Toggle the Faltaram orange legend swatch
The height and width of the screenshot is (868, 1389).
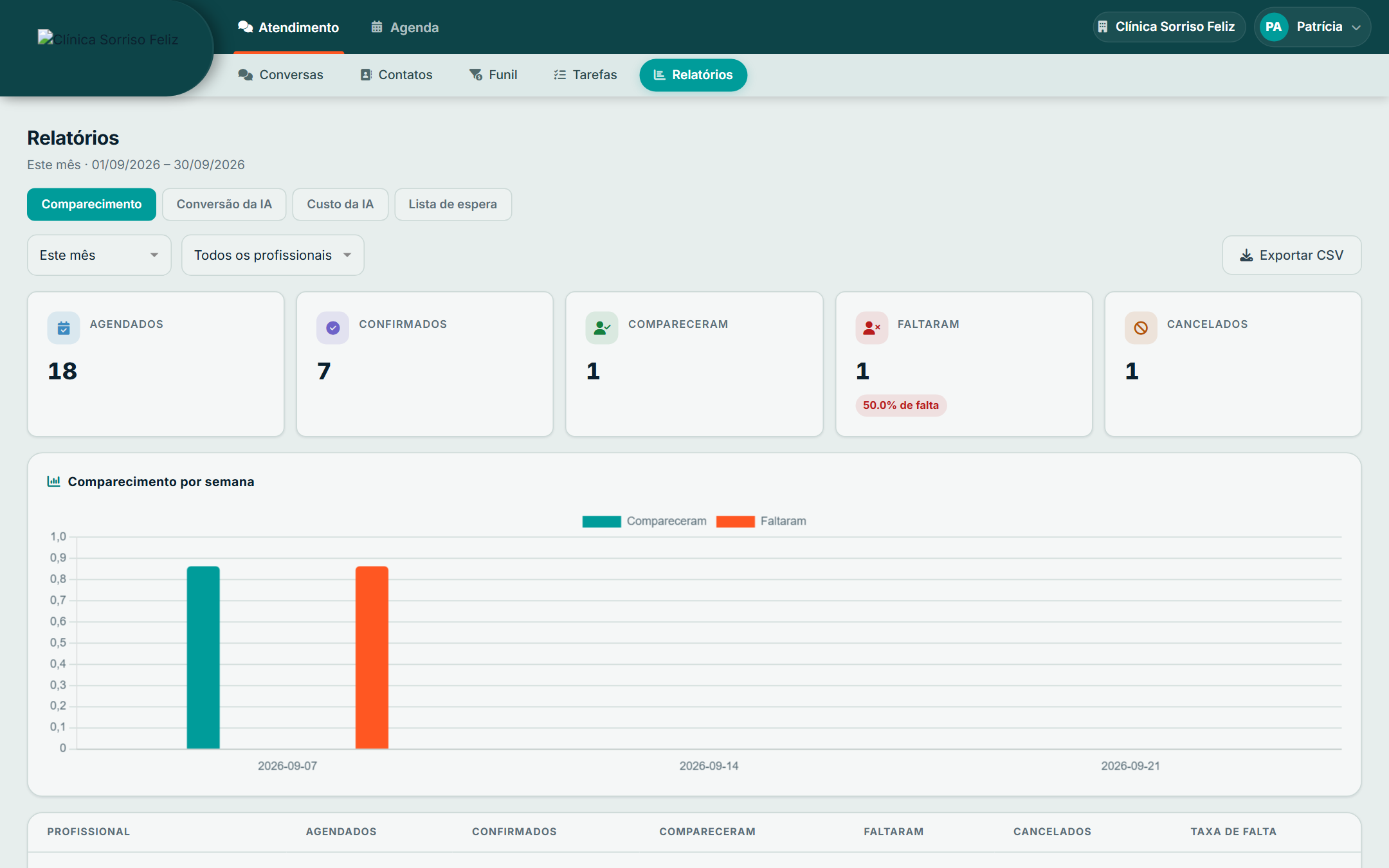735,521
